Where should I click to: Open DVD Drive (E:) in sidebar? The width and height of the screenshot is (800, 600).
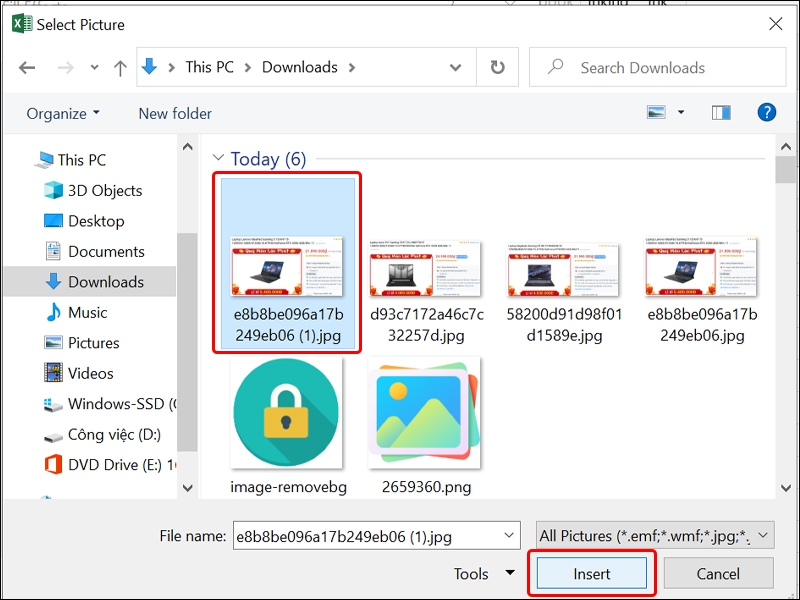pos(109,465)
